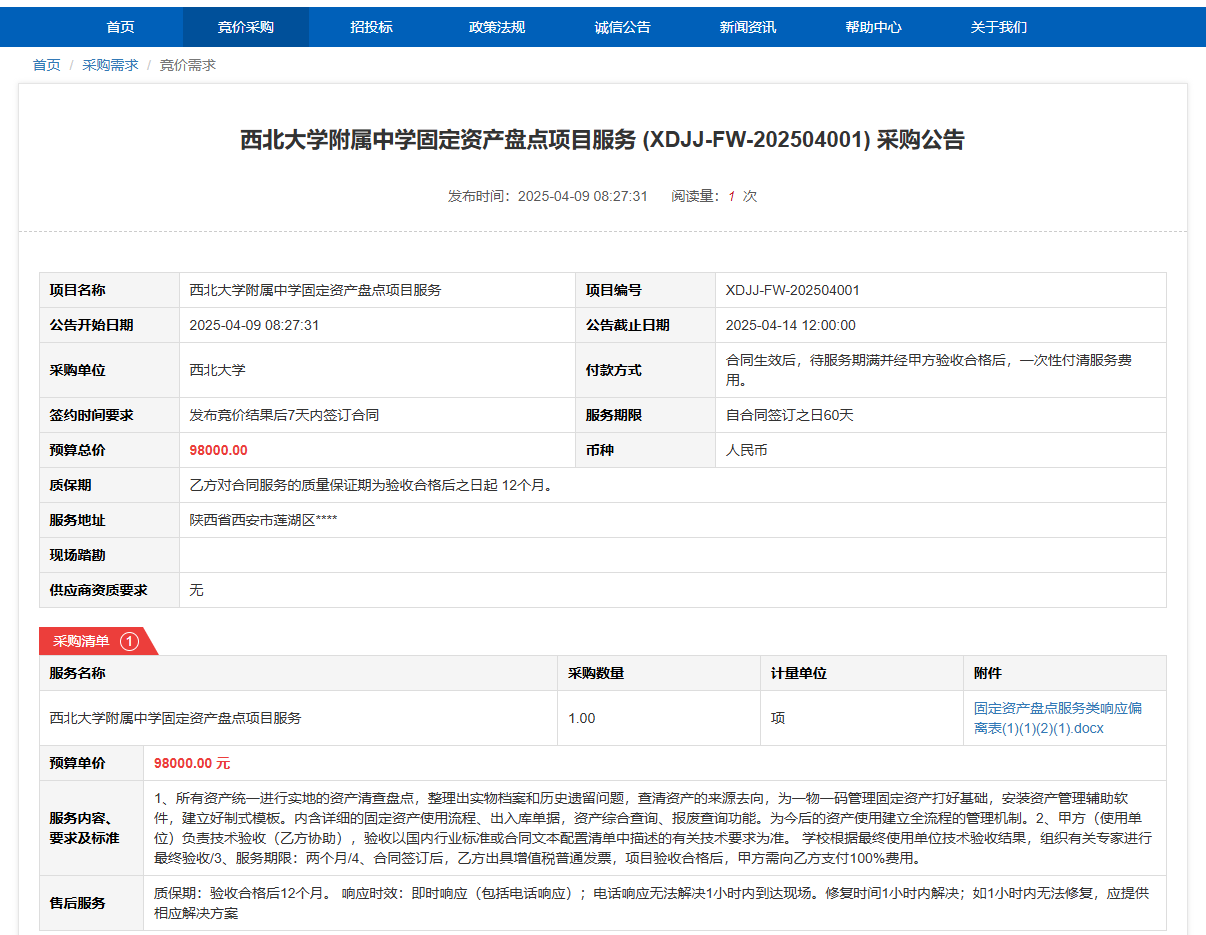Click the announcement title heading

pos(602,140)
